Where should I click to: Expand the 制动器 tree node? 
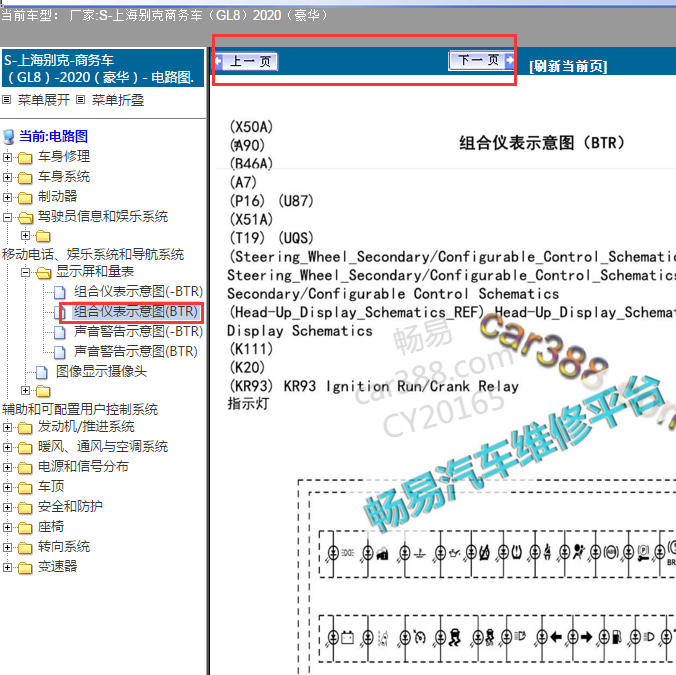7,197
